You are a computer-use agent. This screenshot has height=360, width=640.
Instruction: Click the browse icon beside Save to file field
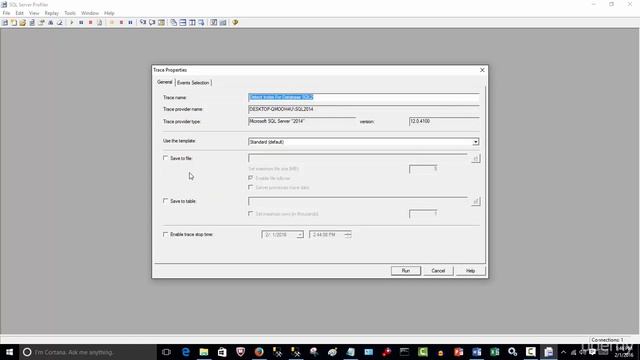coord(476,158)
